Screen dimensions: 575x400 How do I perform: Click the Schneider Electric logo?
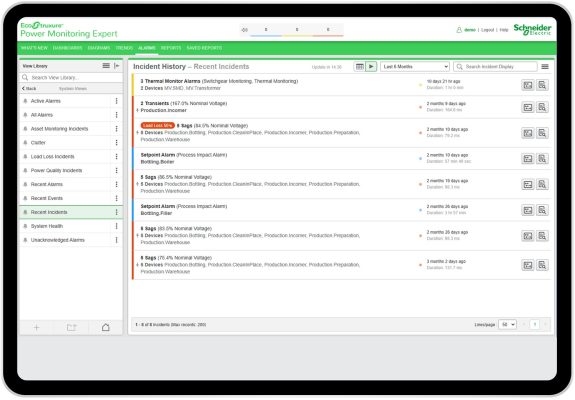pyautogui.click(x=532, y=29)
